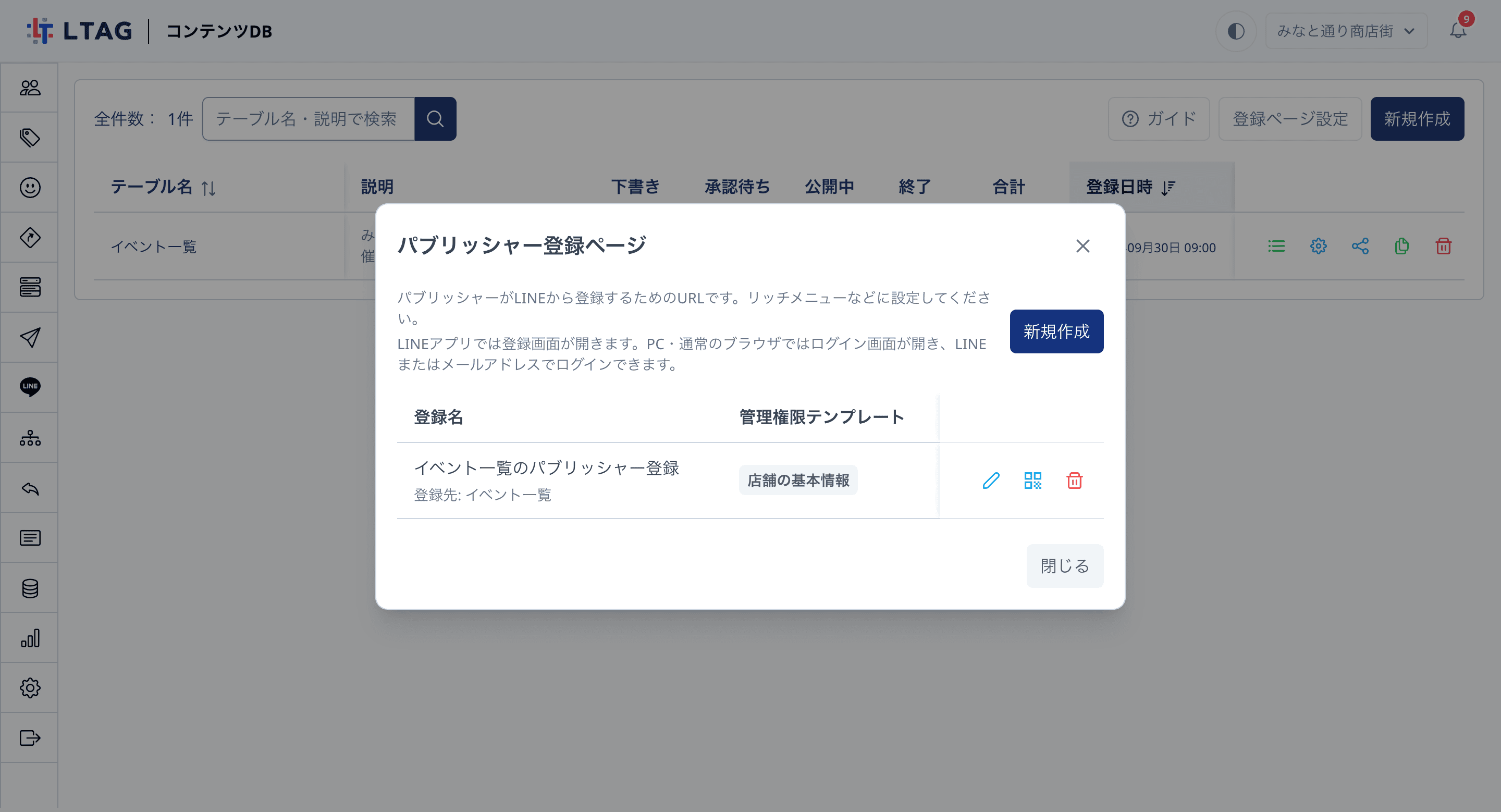Close the パブリッシャー登録ページ dialog with X
The height and width of the screenshot is (812, 1501).
[1082, 247]
